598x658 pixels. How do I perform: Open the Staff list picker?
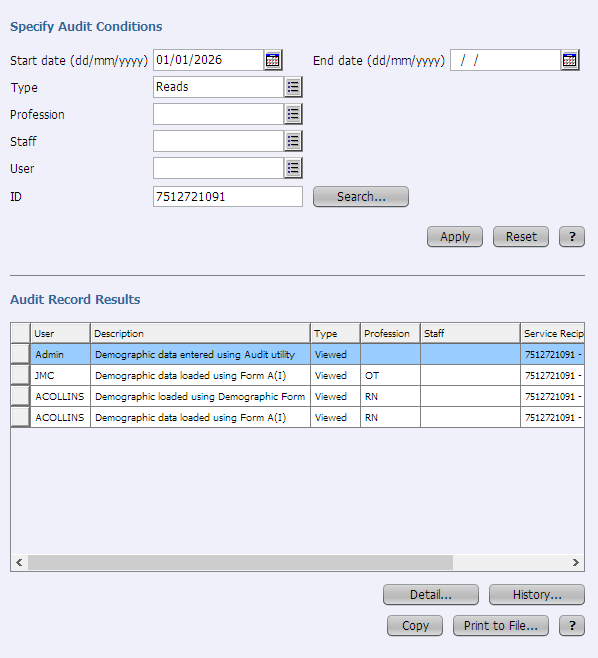[293, 141]
